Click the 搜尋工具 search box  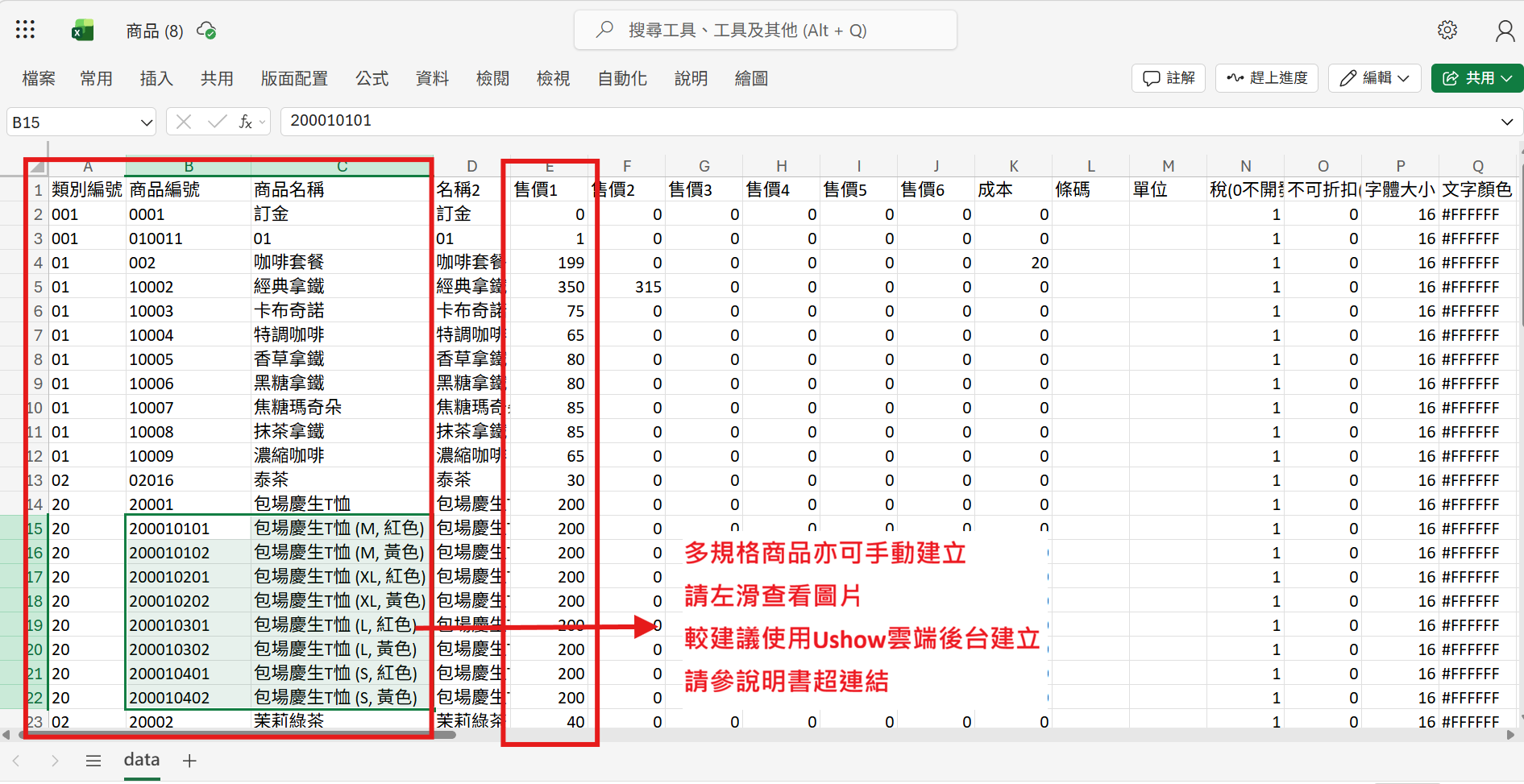[x=765, y=31]
